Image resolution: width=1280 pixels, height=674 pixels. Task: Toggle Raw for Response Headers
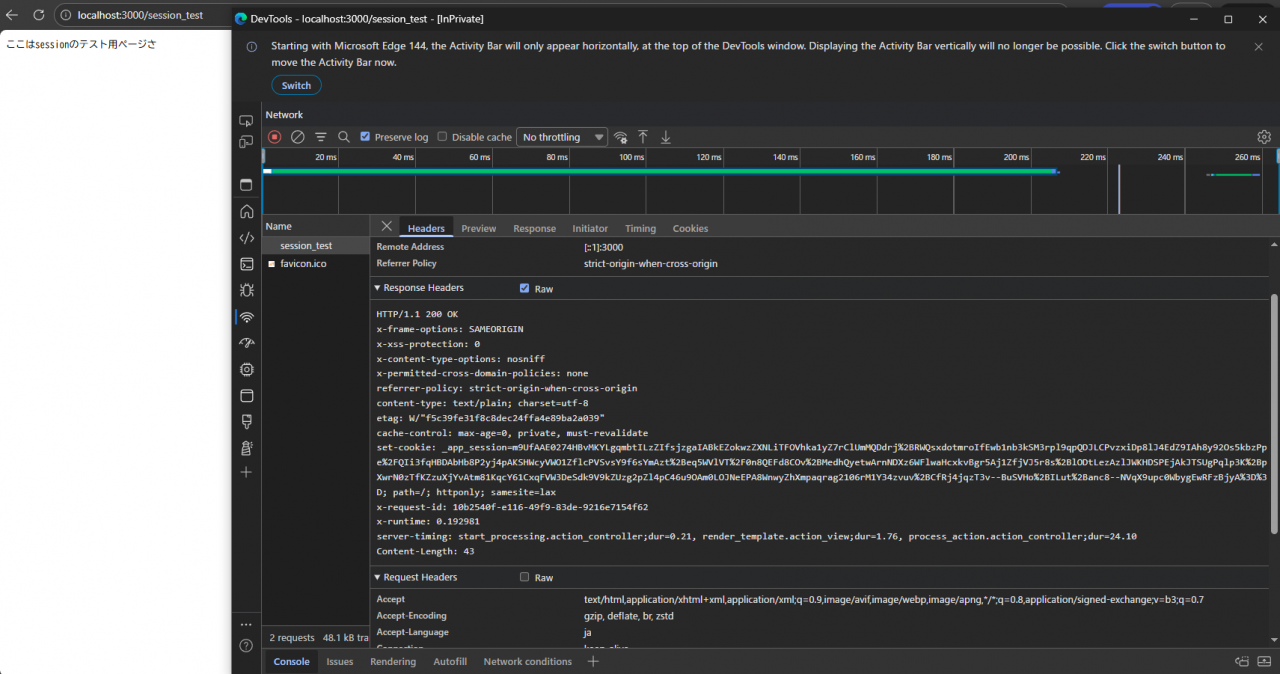click(x=525, y=288)
